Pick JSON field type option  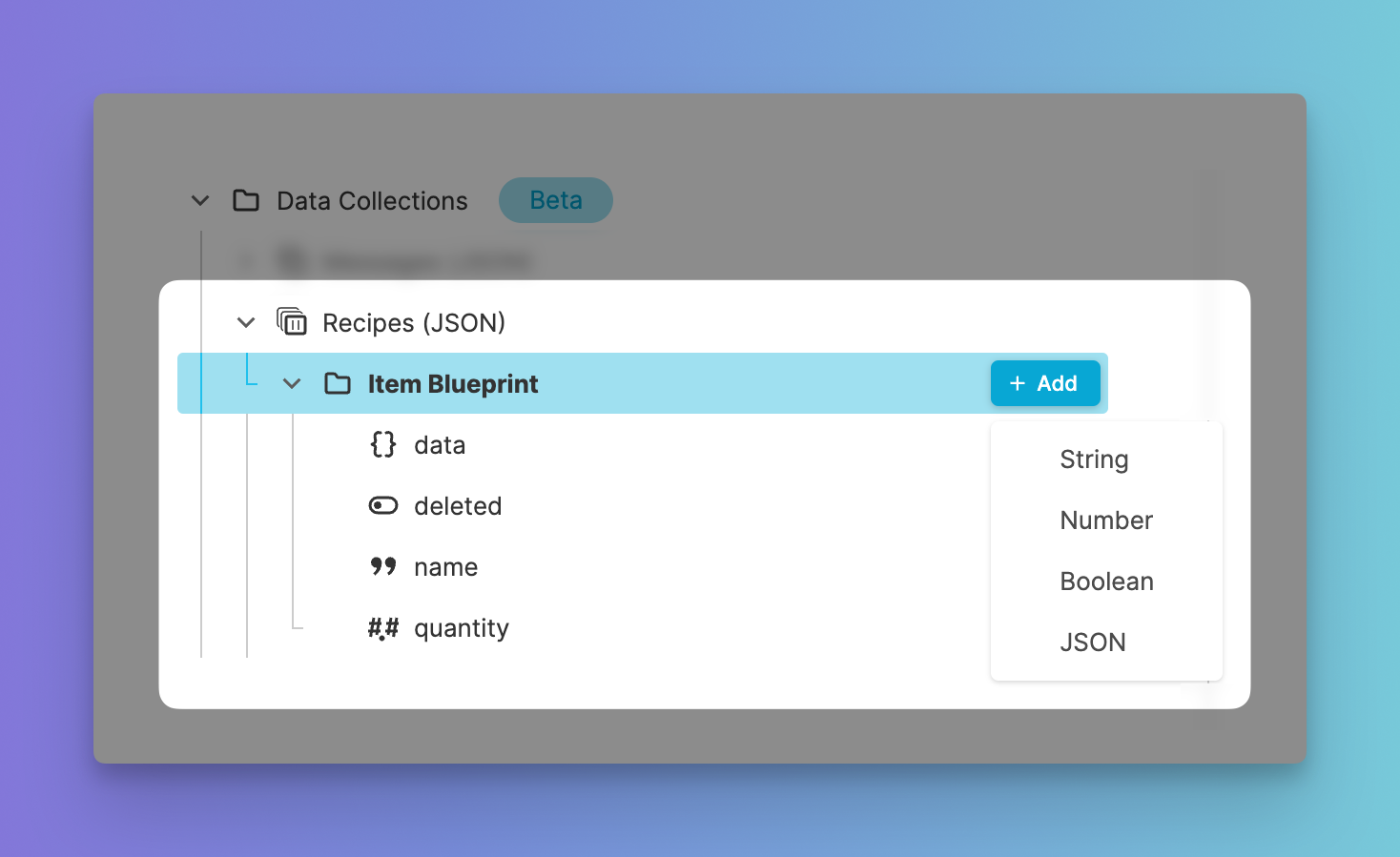point(1093,643)
